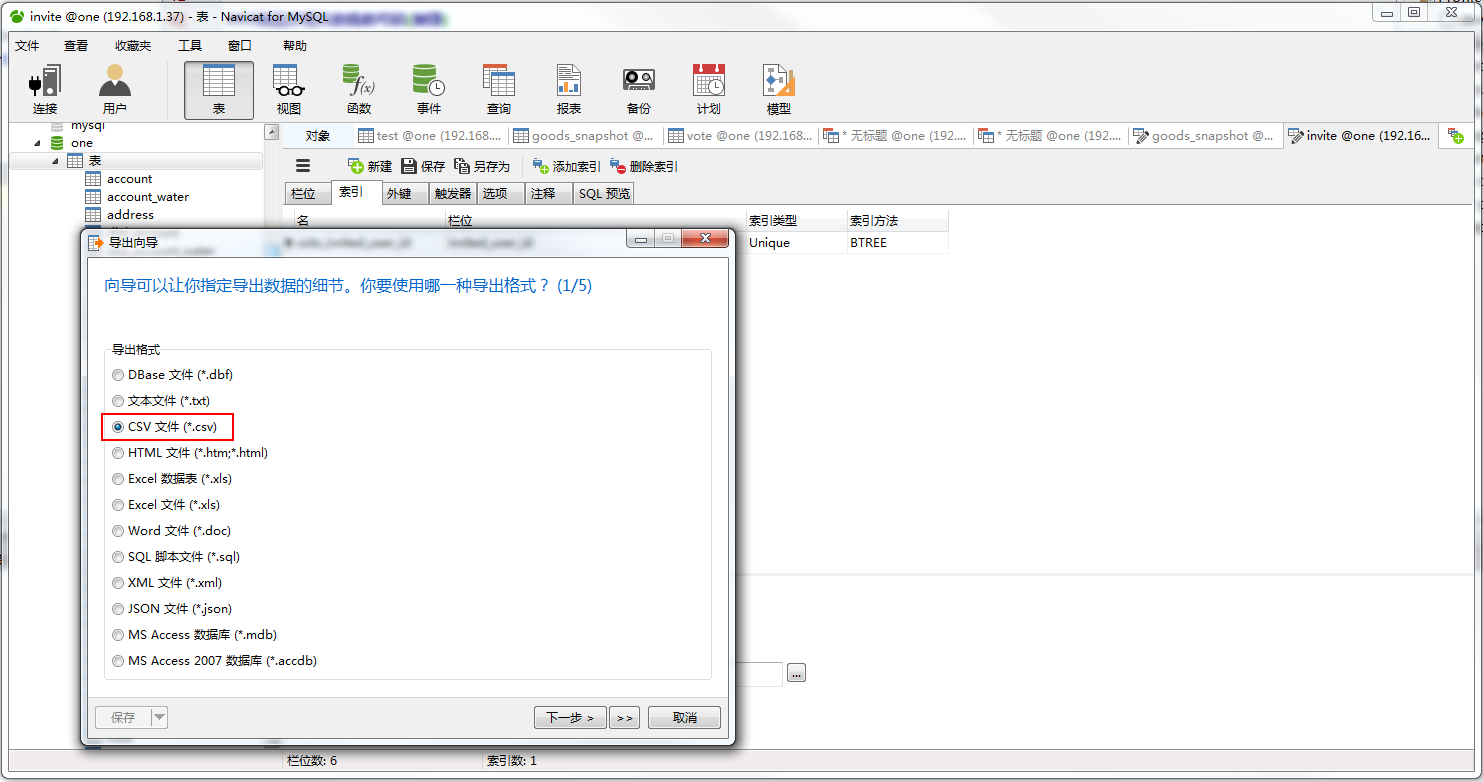Open the 模型 model section
The width and height of the screenshot is (1483, 782).
click(779, 90)
